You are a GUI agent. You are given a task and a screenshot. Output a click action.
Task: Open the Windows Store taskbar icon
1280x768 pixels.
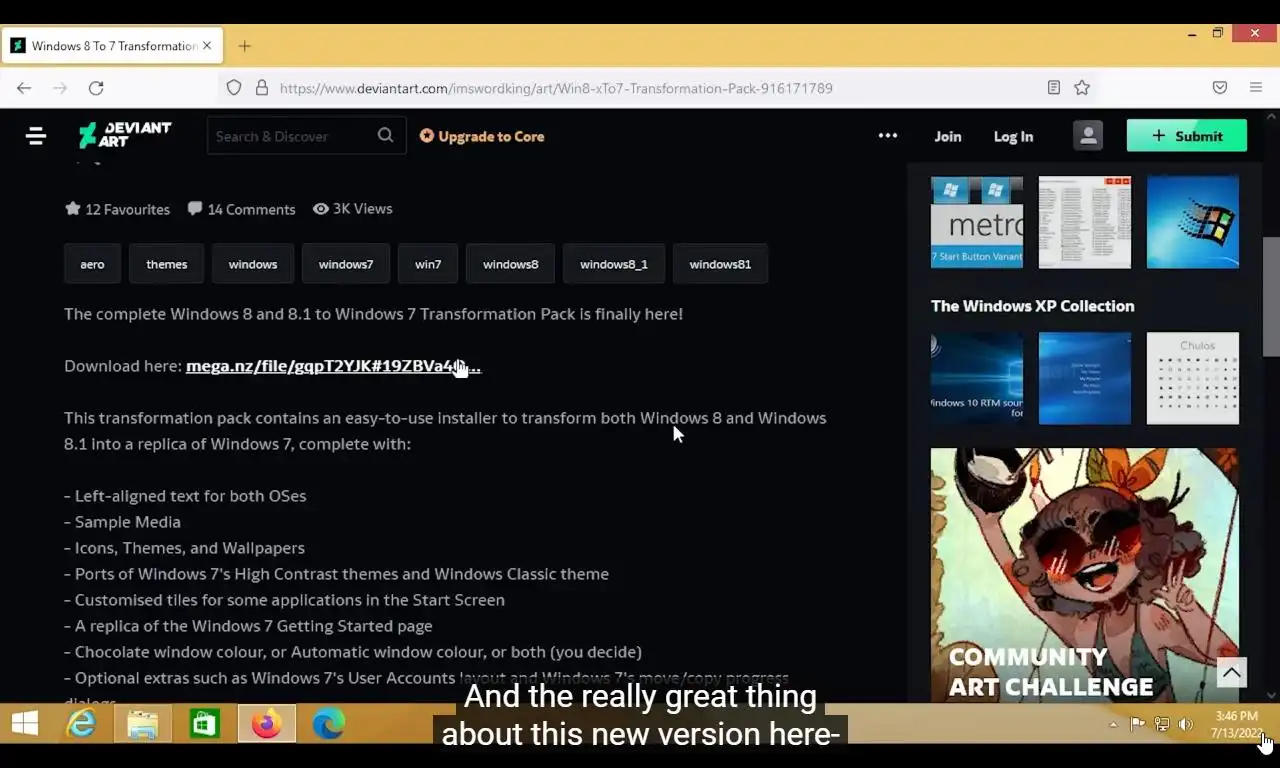click(204, 723)
